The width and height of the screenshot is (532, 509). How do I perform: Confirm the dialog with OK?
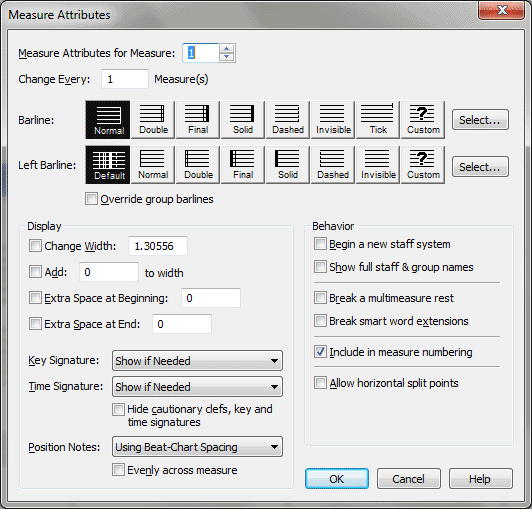tap(337, 479)
